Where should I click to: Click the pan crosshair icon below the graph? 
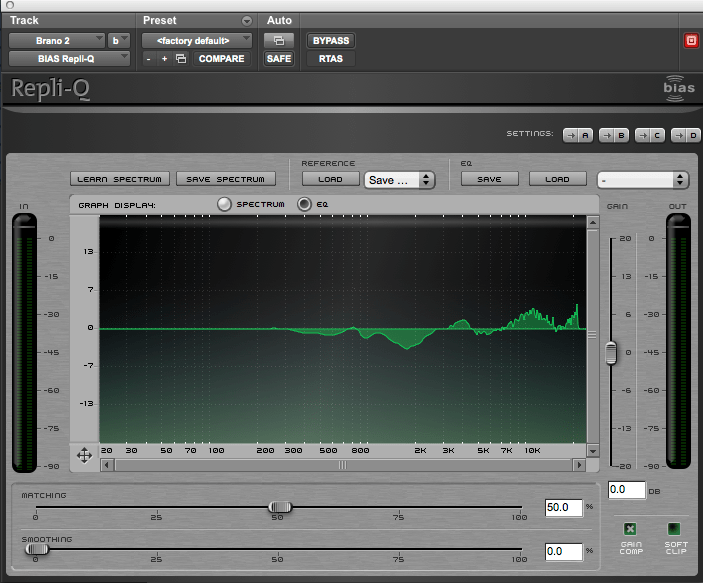click(x=84, y=456)
